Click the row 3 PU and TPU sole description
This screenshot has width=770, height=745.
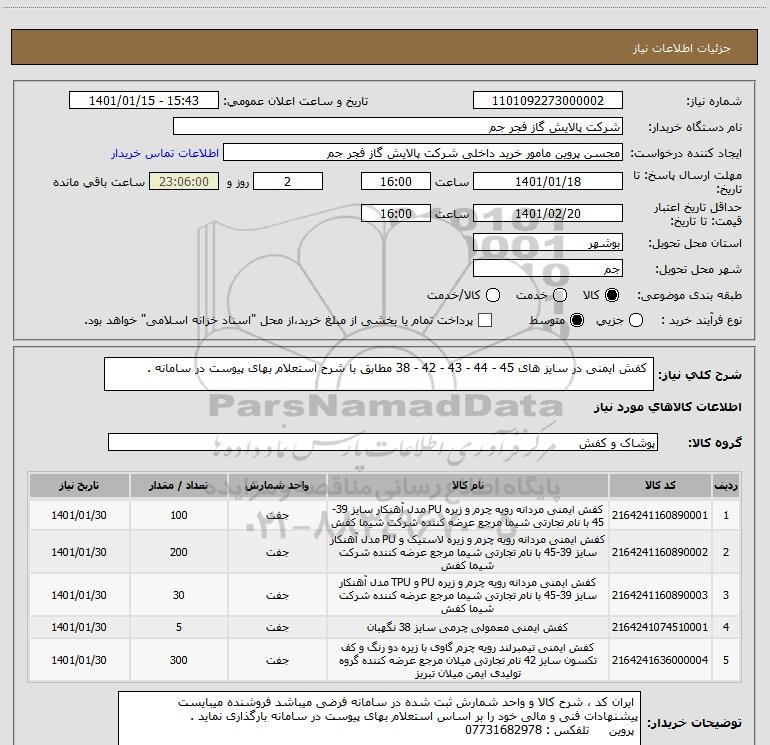(x=468, y=595)
